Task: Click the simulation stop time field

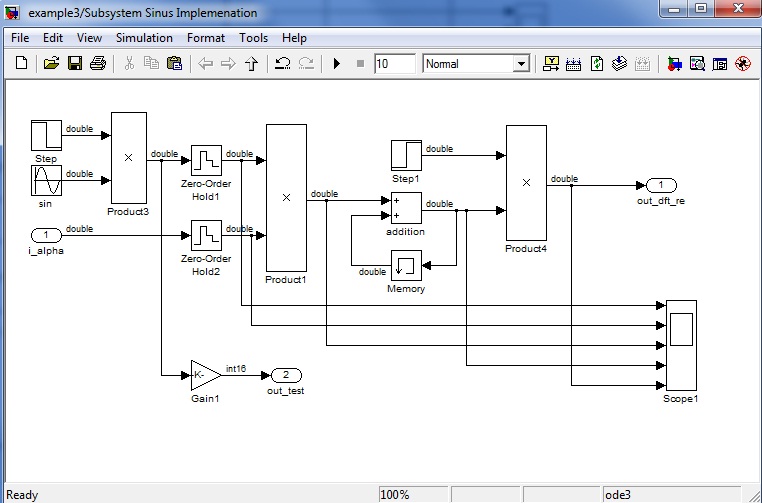Action: pos(394,64)
